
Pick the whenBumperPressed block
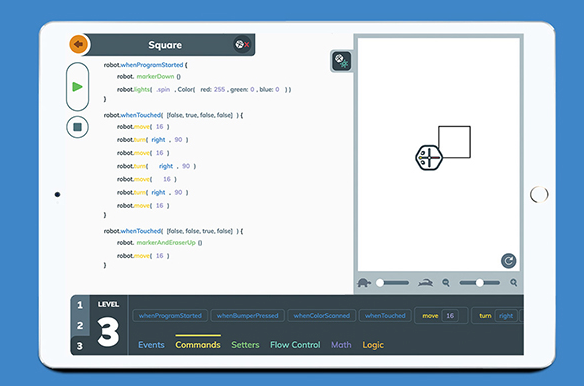click(x=248, y=316)
